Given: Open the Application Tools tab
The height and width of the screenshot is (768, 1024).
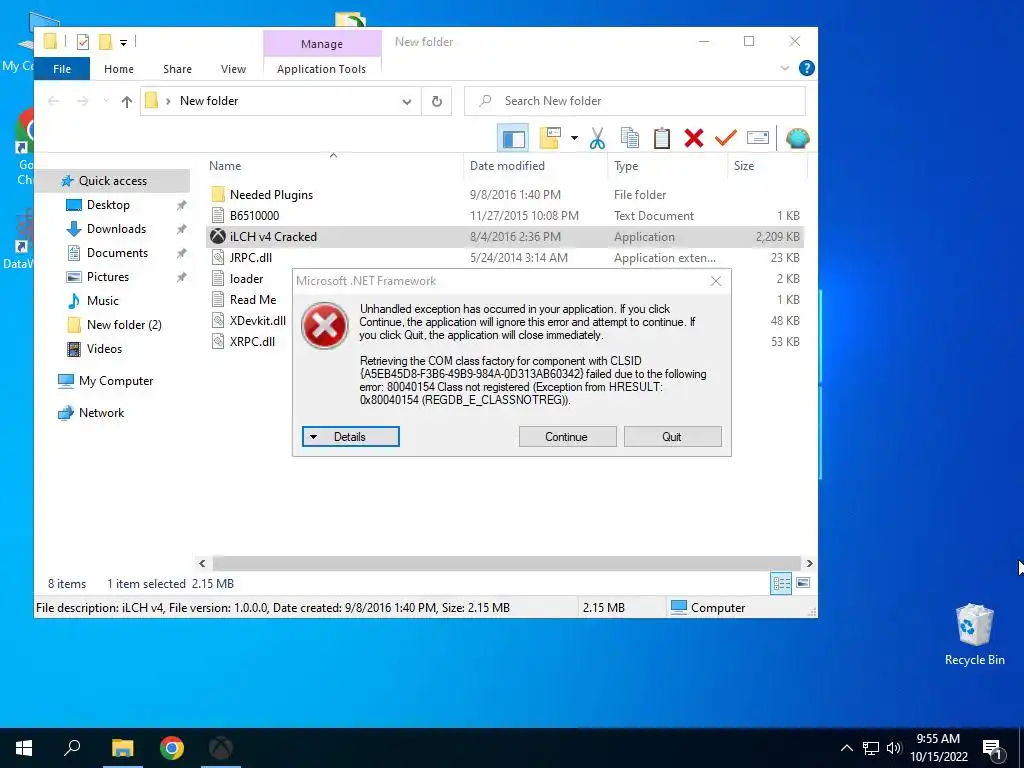Looking at the screenshot, I should [321, 69].
